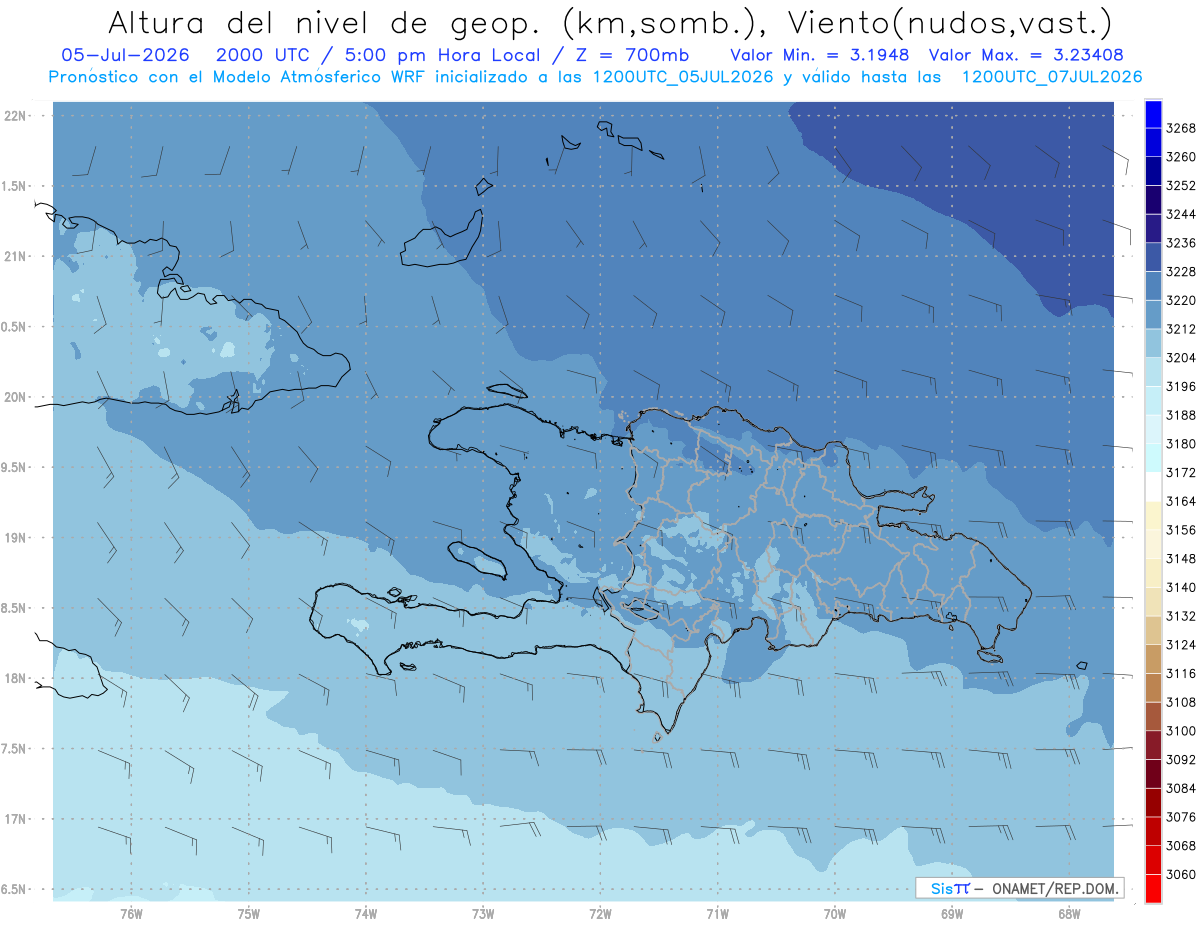Select the white swatch between 3172 and 3164
1200x927 pixels.
[x=1153, y=486]
